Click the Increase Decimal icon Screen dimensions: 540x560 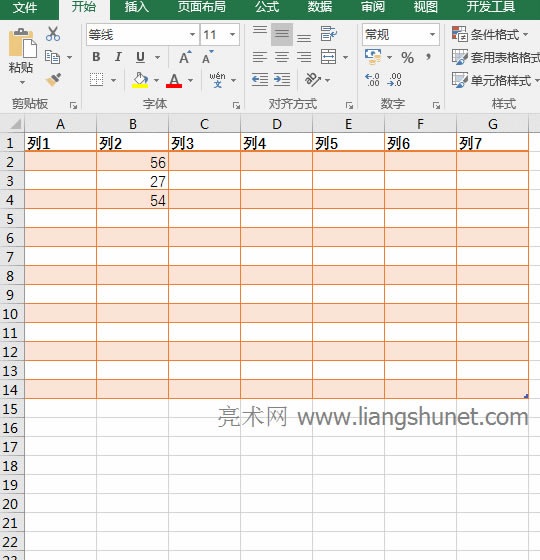(x=372, y=80)
